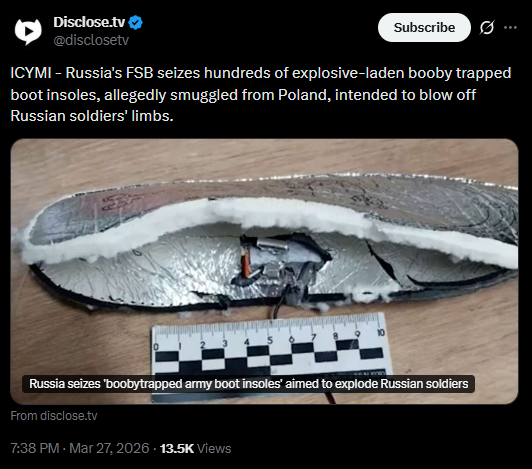532x469 pixels.
Task: Open the Grok slashed-circle icon
Action: (x=487, y=27)
